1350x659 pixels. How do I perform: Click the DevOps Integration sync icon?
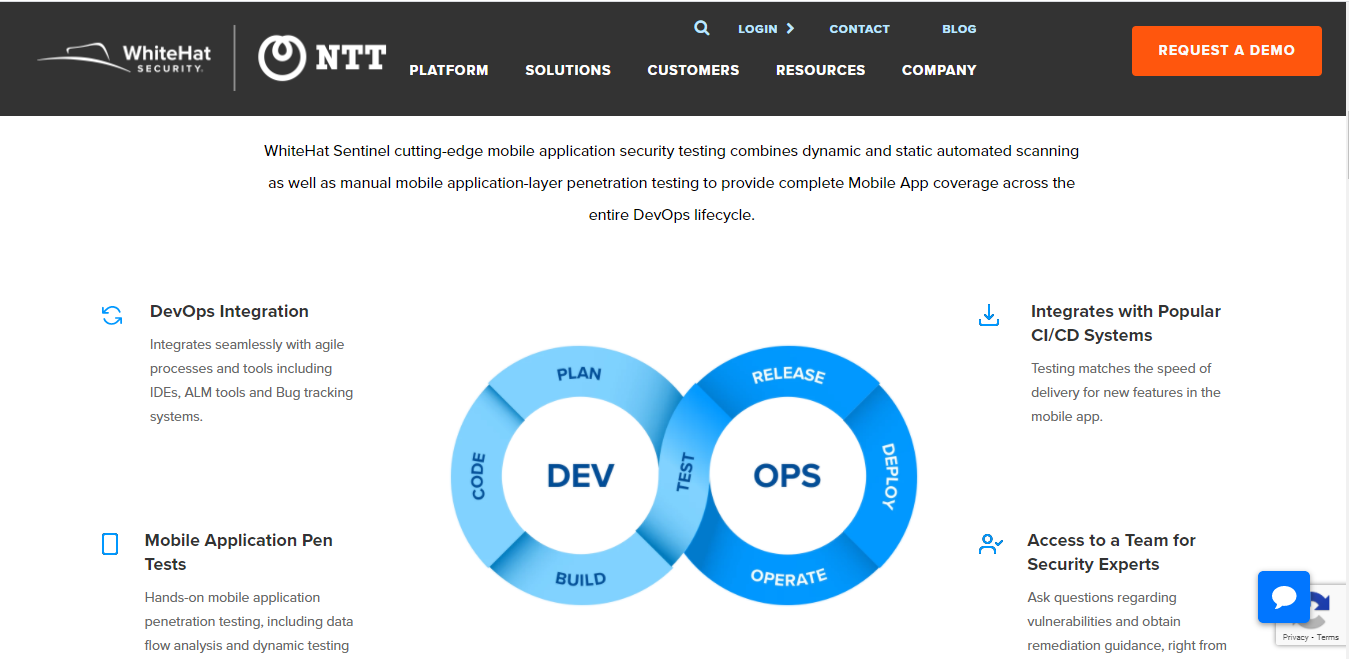click(112, 316)
